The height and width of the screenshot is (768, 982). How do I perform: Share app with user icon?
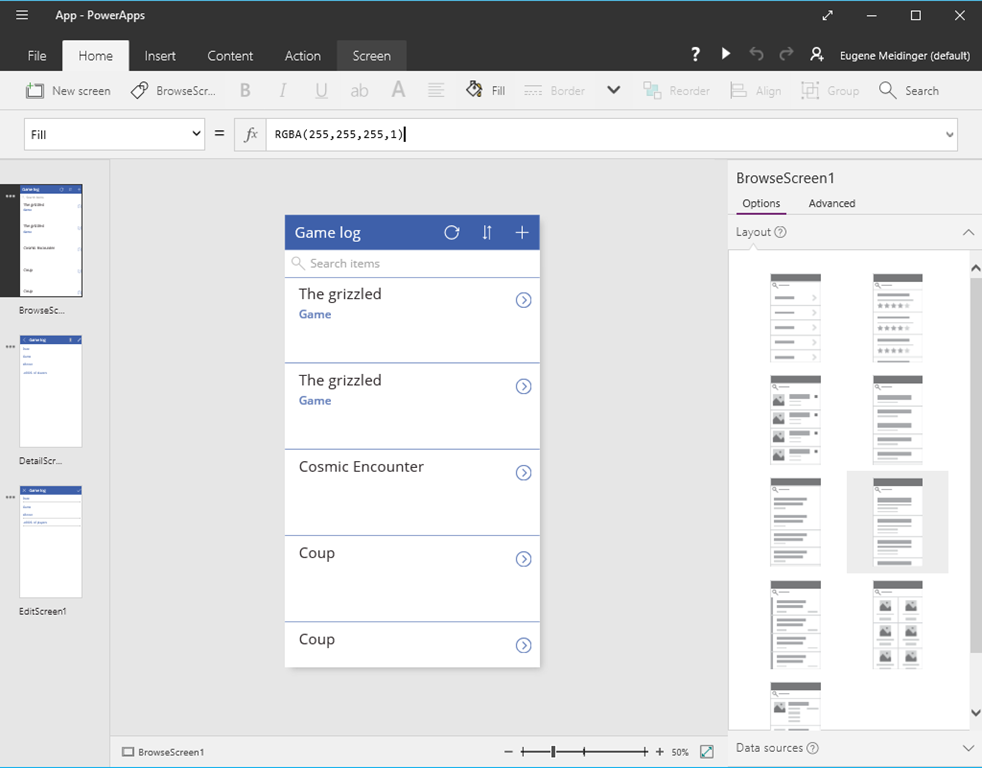(x=817, y=54)
